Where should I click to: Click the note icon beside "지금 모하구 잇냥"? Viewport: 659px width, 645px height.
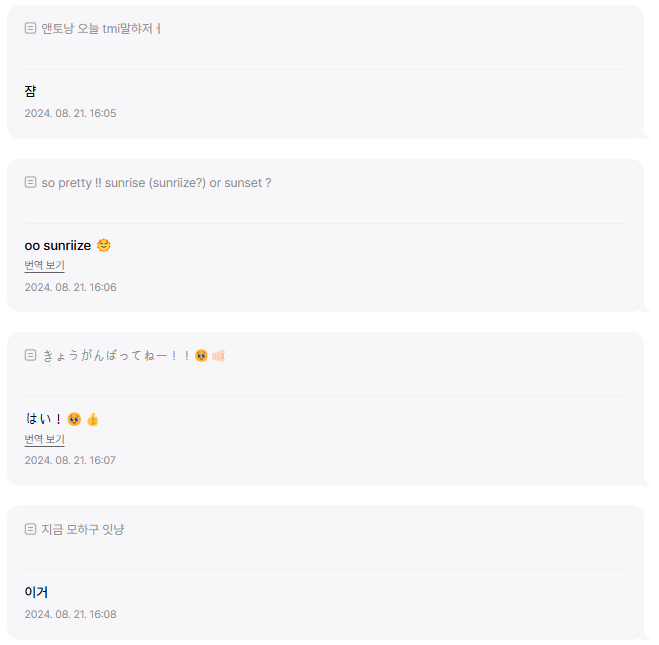[x=30, y=529]
